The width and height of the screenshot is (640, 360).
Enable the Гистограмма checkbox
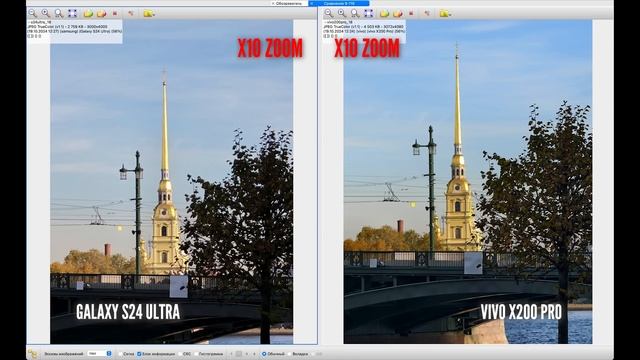pos(196,354)
